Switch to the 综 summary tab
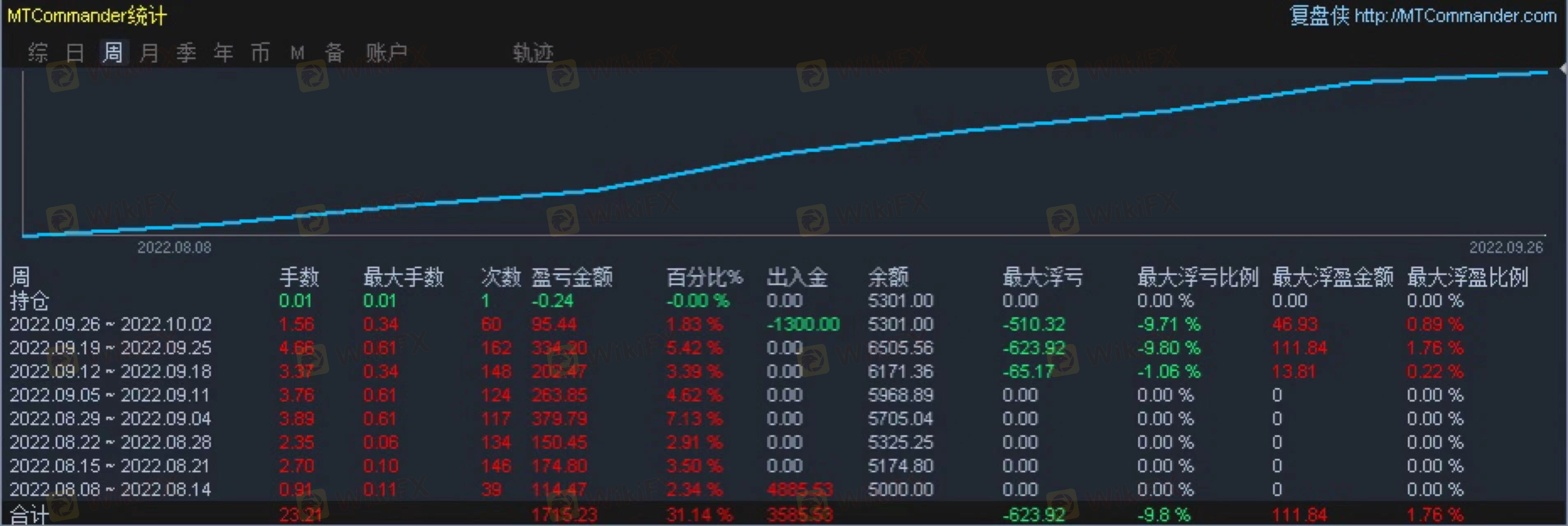The height and width of the screenshot is (526, 1568). [38, 53]
